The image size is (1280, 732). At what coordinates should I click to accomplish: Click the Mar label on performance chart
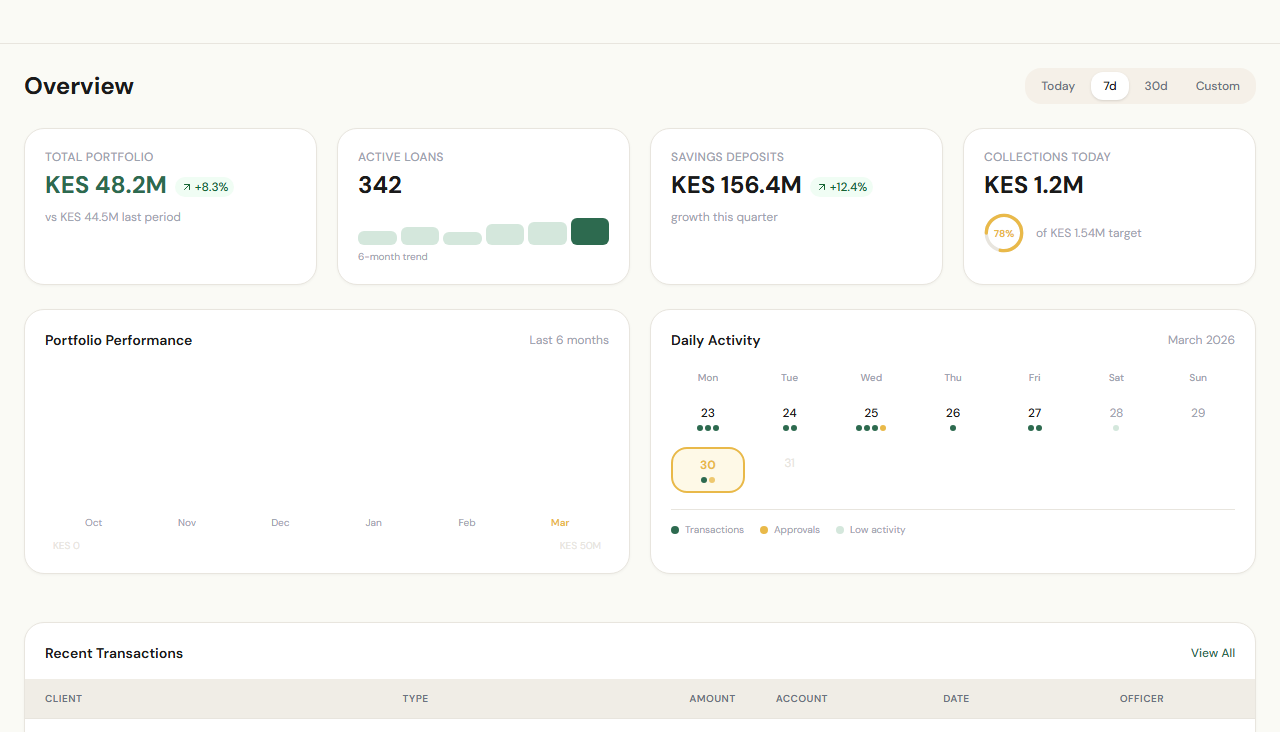560,523
